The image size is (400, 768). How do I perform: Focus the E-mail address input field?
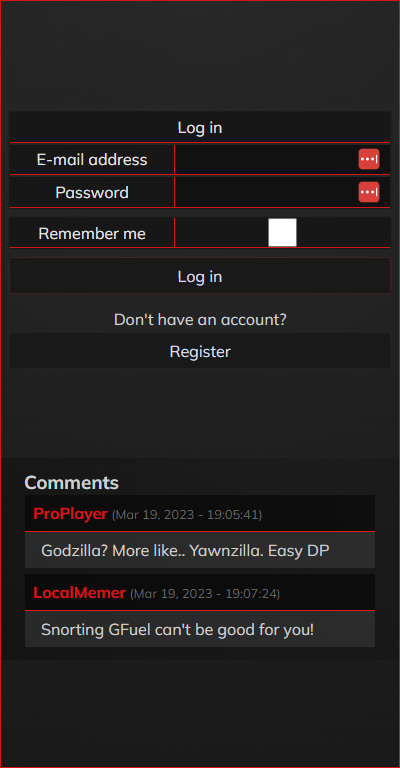pyautogui.click(x=282, y=160)
